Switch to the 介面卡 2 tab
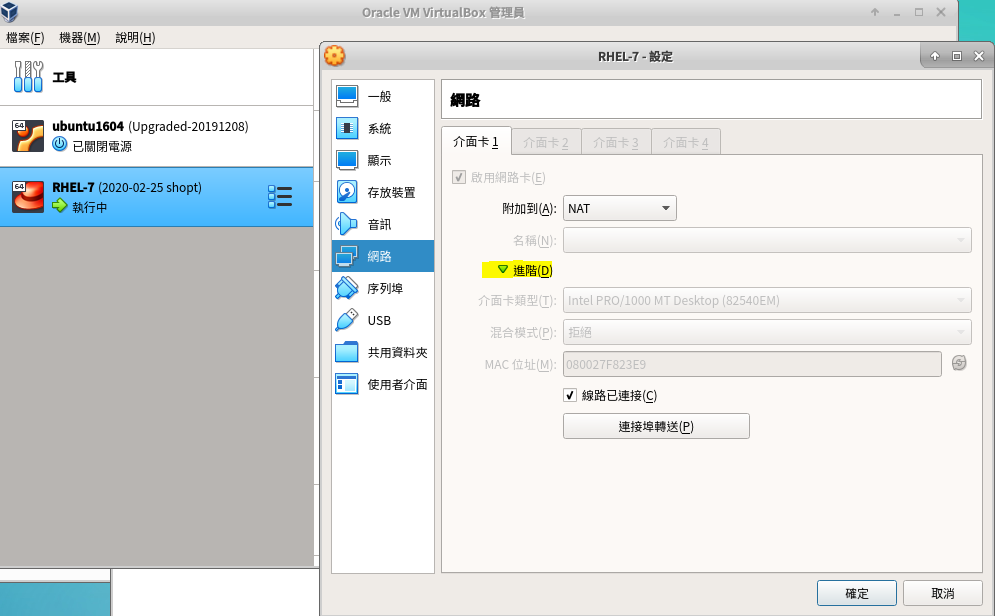The image size is (995, 616). tap(546, 142)
